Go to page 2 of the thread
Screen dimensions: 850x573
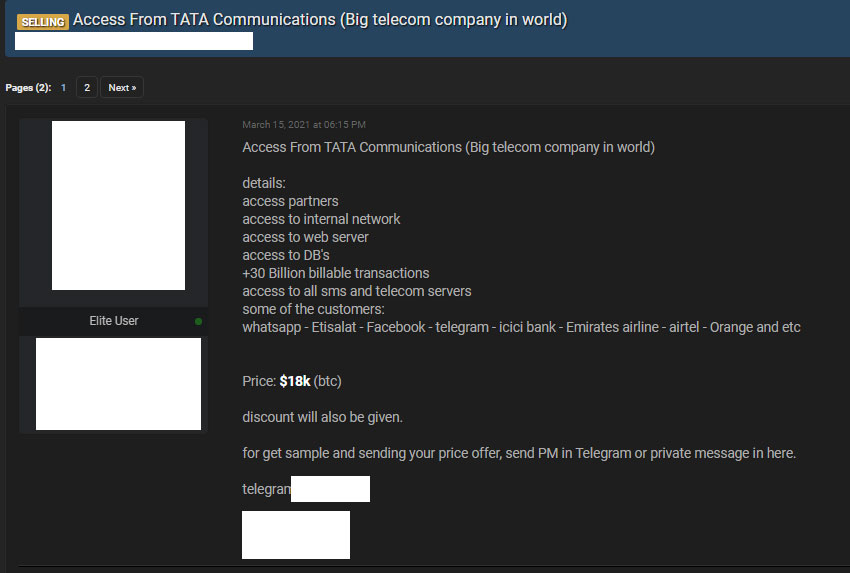tap(87, 87)
